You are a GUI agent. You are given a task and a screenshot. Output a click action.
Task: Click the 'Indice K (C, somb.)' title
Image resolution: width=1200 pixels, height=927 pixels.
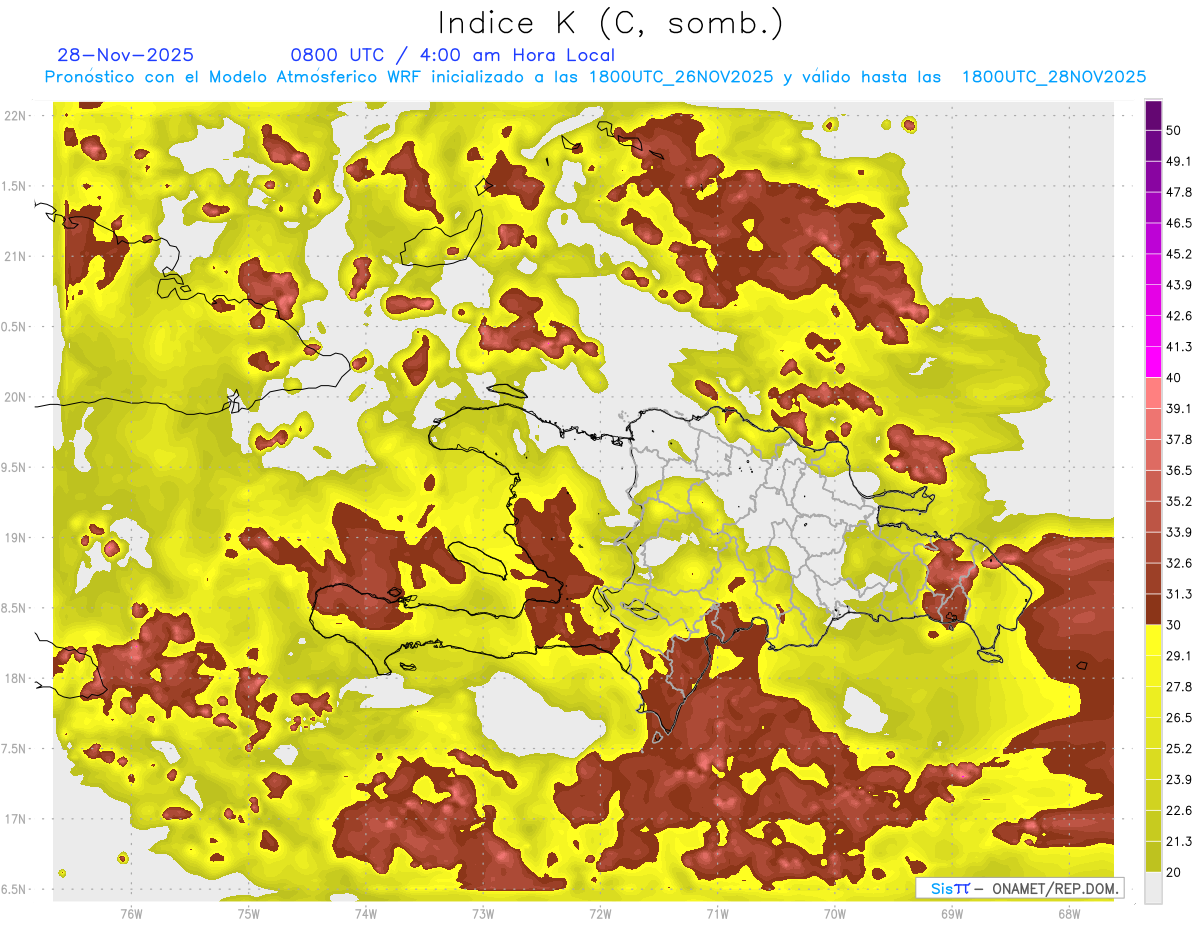pyautogui.click(x=611, y=24)
